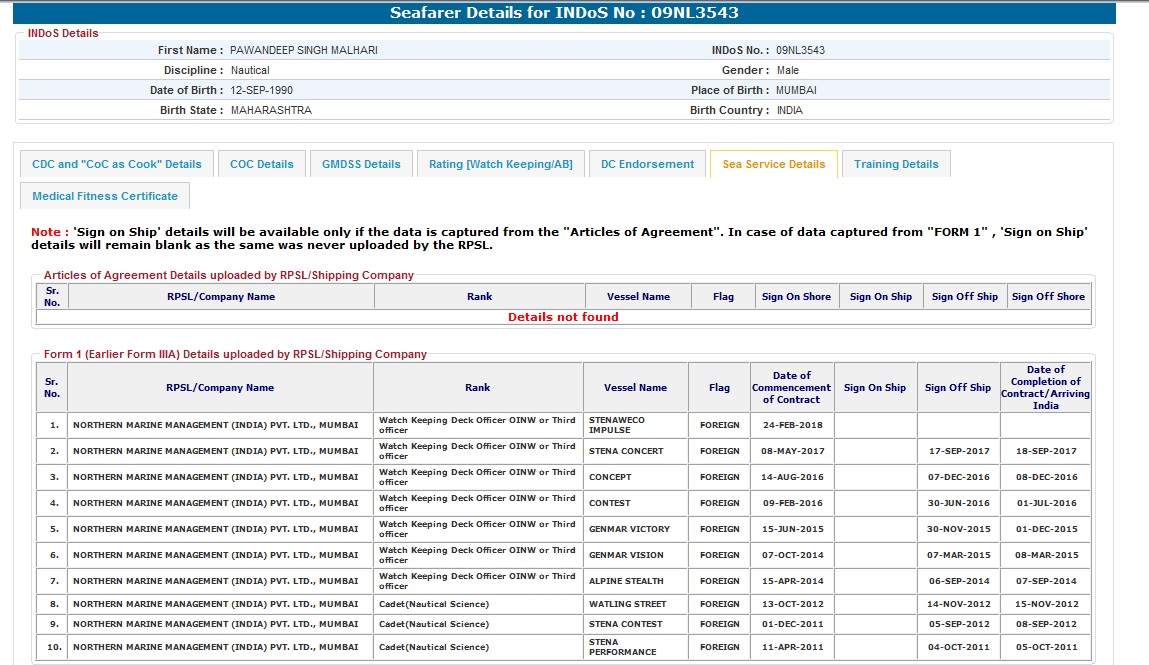Click the INDoS No. value 09NL3543
This screenshot has width=1149, height=665.
800,50
